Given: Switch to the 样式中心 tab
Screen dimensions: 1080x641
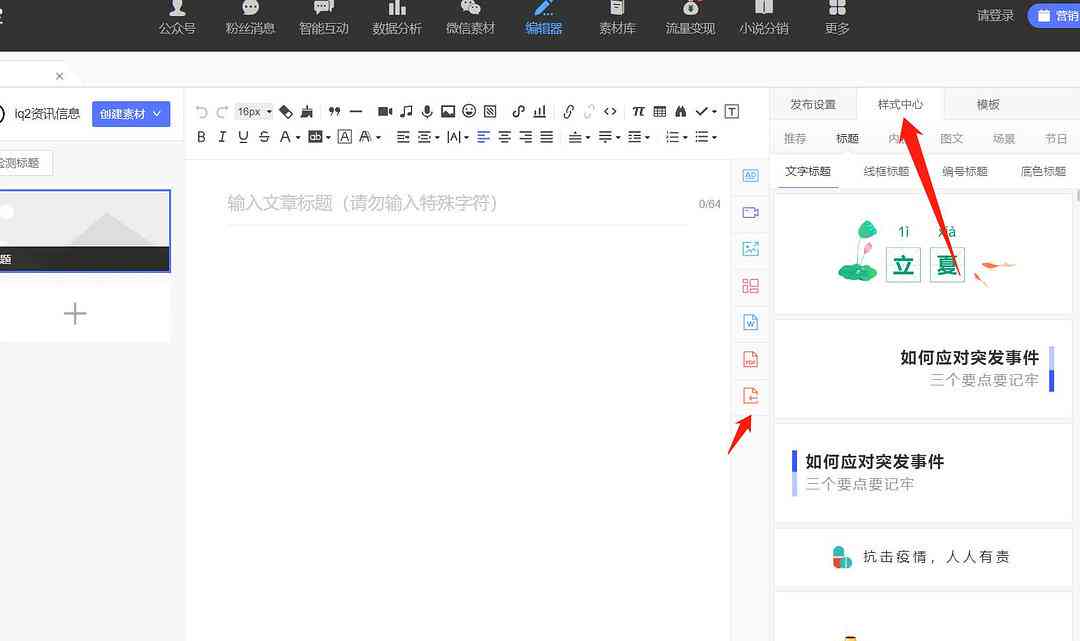Looking at the screenshot, I should [900, 105].
